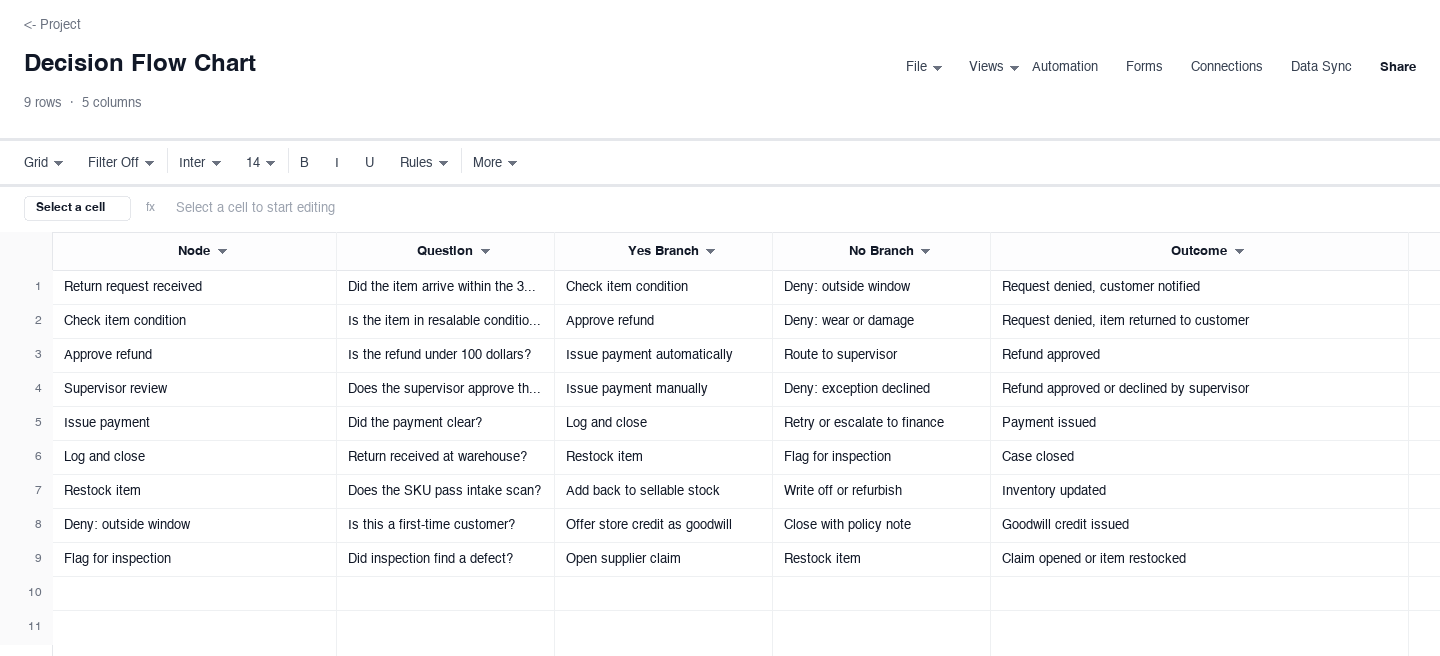Open the Node column header dropdown arrow
Viewport: 1440px width, 656px height.
(x=223, y=252)
